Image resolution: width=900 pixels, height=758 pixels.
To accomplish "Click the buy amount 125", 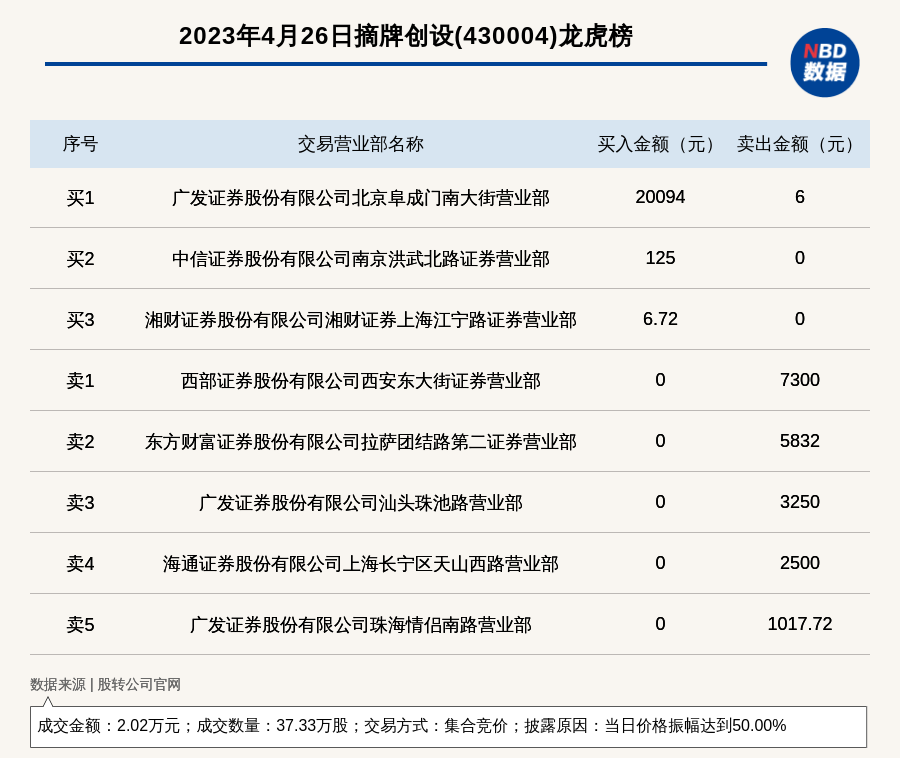I will 660,258.
